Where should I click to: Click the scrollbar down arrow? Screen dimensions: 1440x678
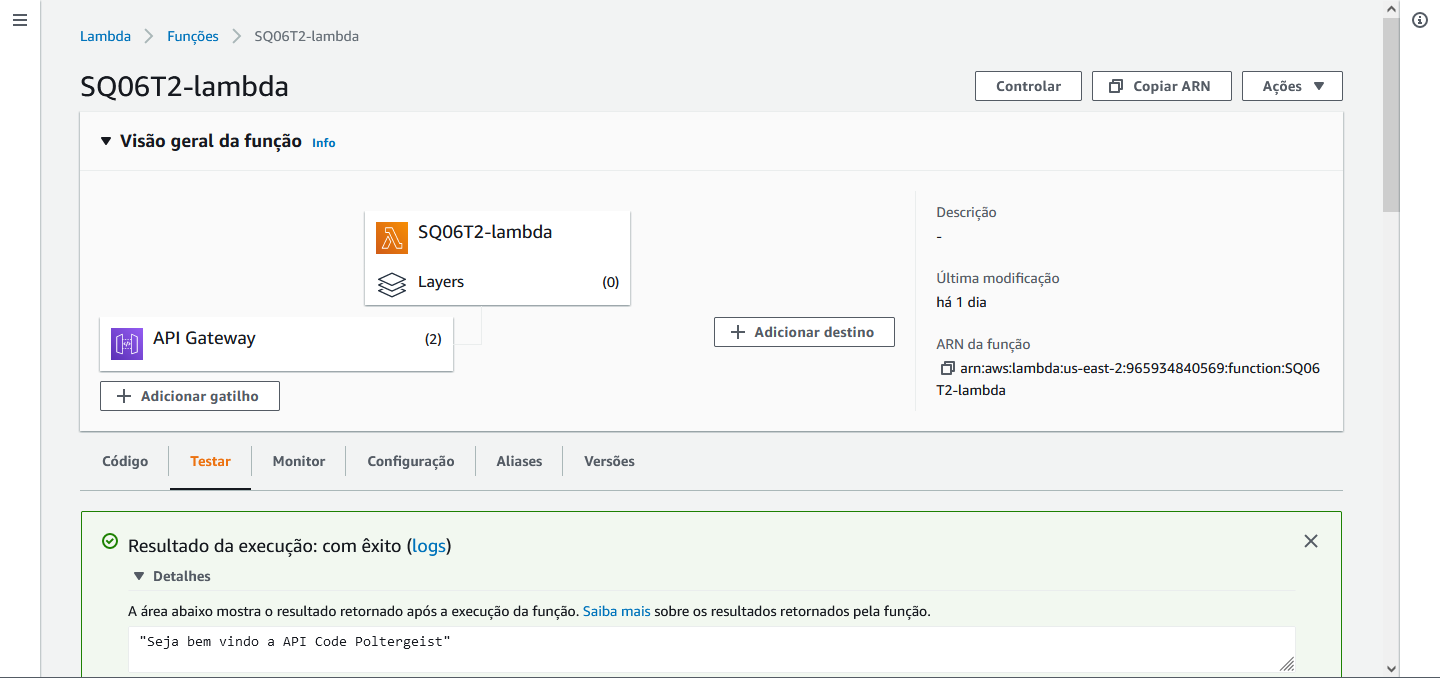(1391, 668)
